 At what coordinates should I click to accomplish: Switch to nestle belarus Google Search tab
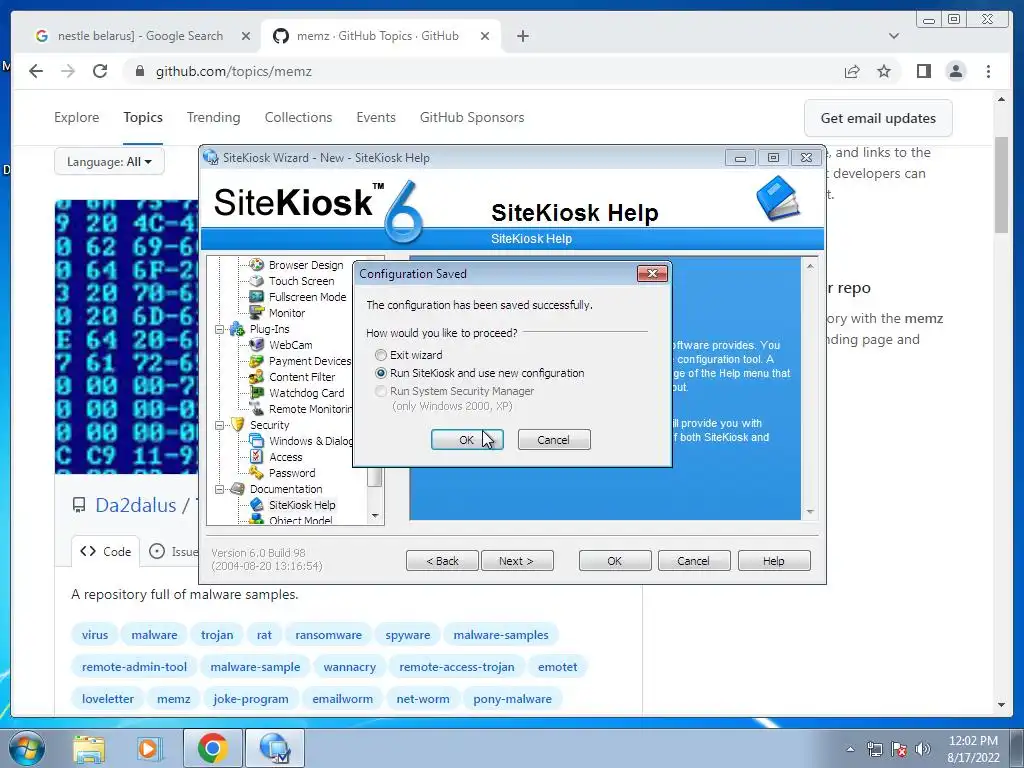pyautogui.click(x=140, y=36)
